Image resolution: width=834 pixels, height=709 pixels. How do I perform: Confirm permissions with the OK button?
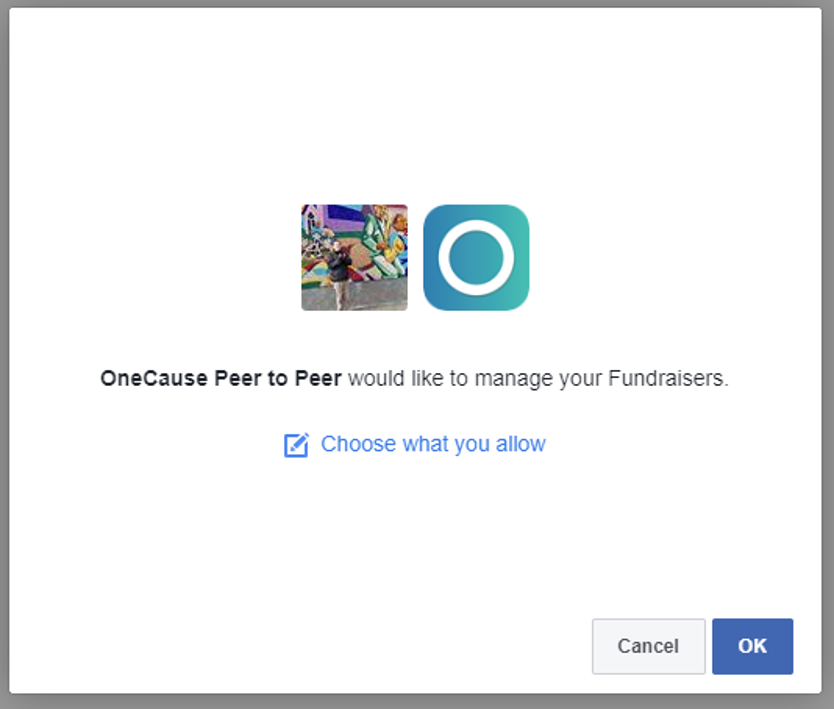[752, 646]
